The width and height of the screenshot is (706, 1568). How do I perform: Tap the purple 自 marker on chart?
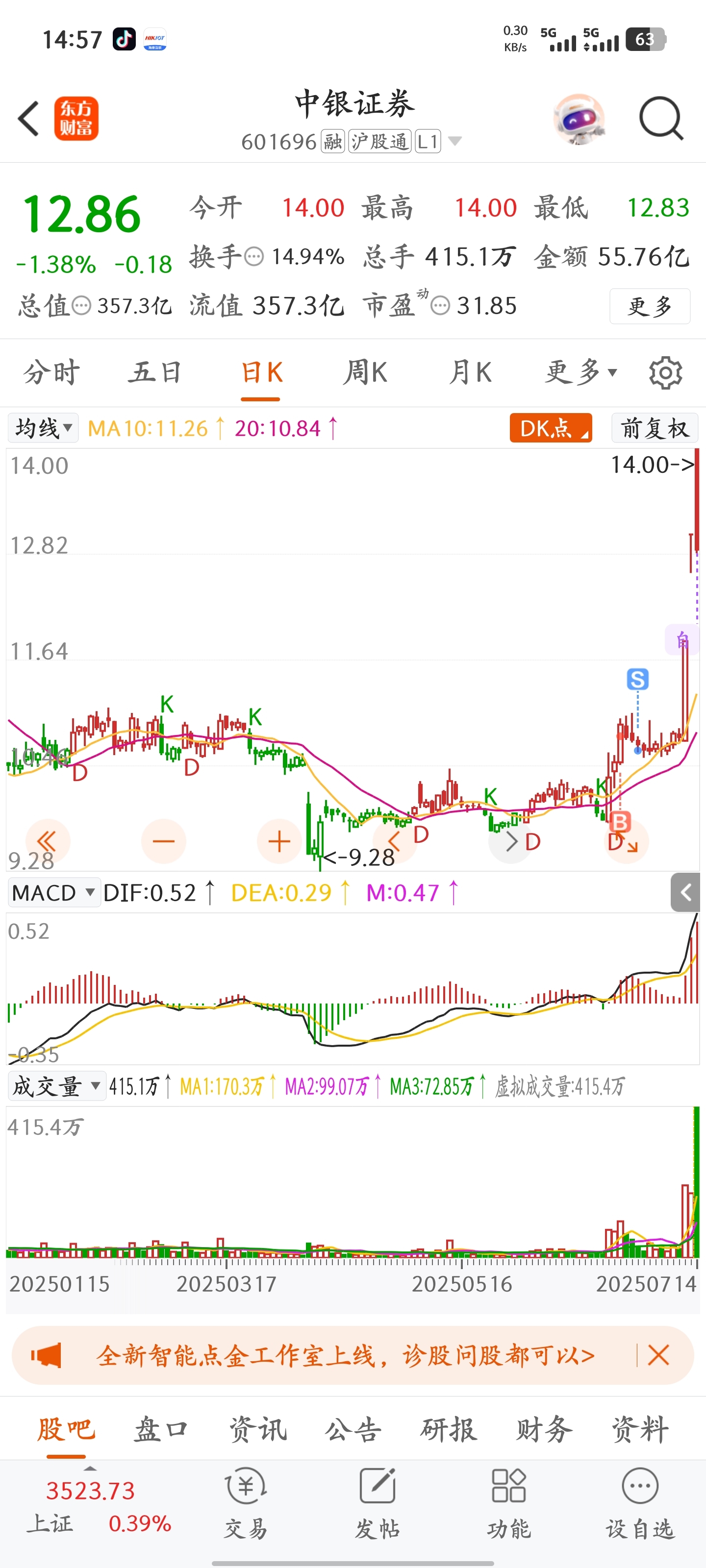tap(682, 640)
